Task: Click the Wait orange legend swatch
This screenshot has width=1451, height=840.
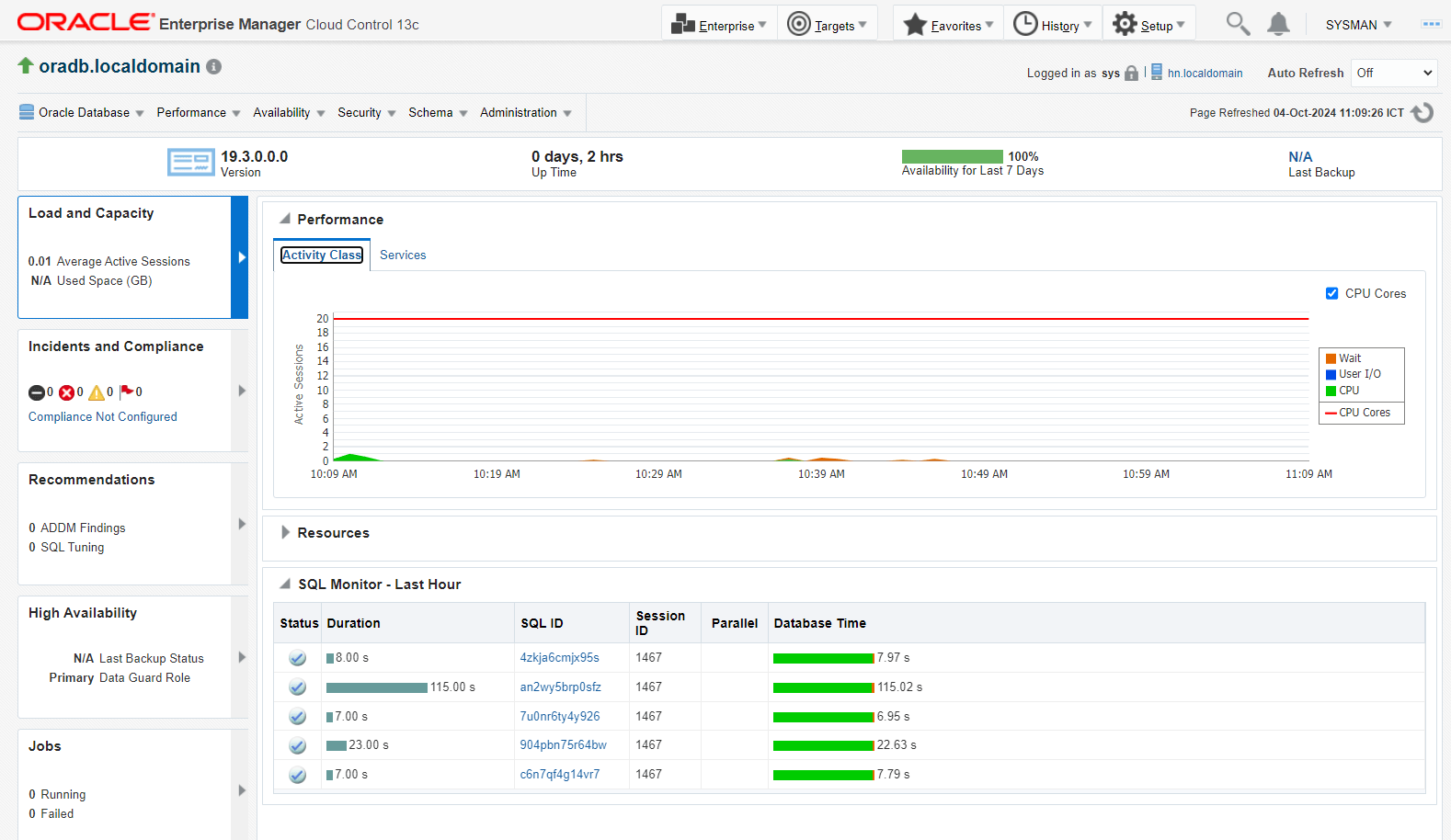Action: click(x=1331, y=358)
